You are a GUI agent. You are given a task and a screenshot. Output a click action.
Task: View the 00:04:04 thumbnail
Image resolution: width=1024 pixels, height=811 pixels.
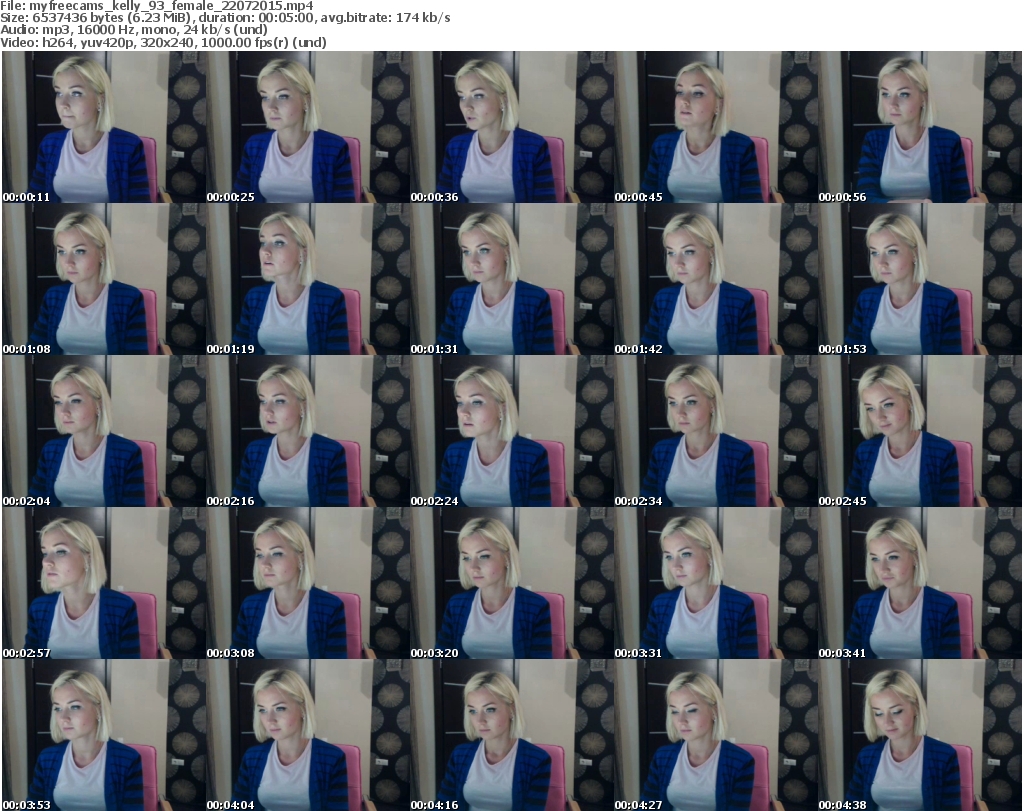tap(308, 735)
